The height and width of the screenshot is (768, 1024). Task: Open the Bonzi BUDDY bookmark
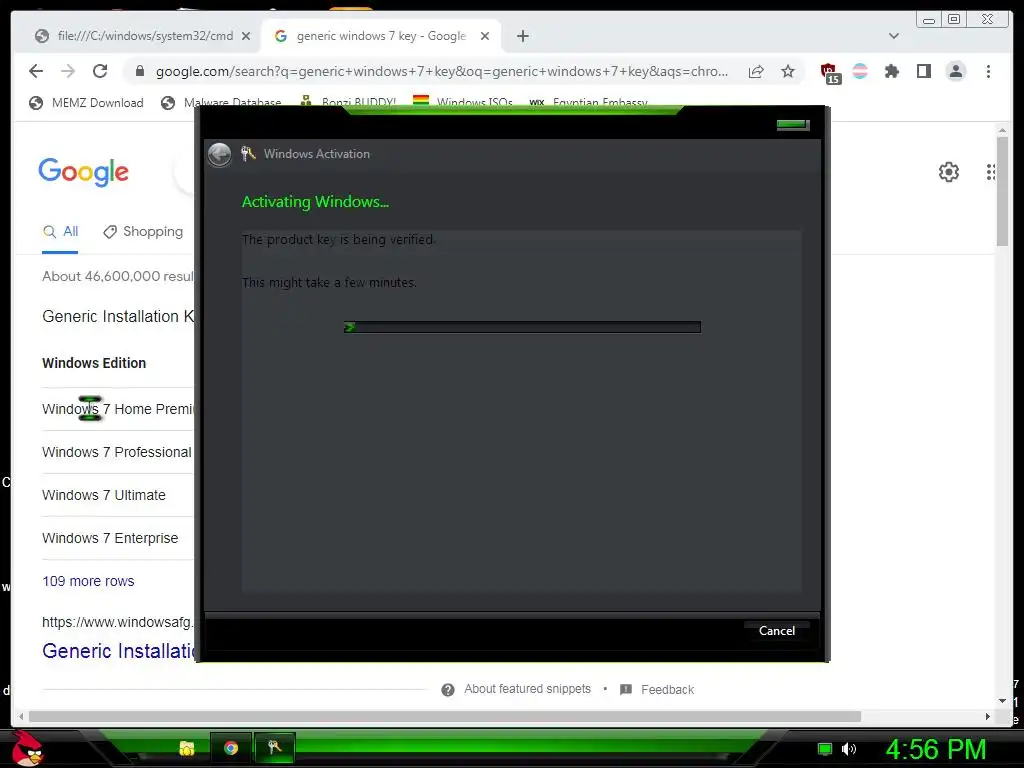point(348,103)
